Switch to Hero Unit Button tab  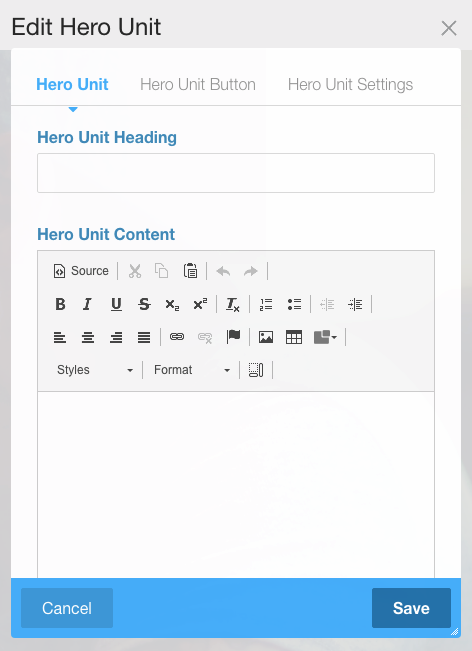198,84
